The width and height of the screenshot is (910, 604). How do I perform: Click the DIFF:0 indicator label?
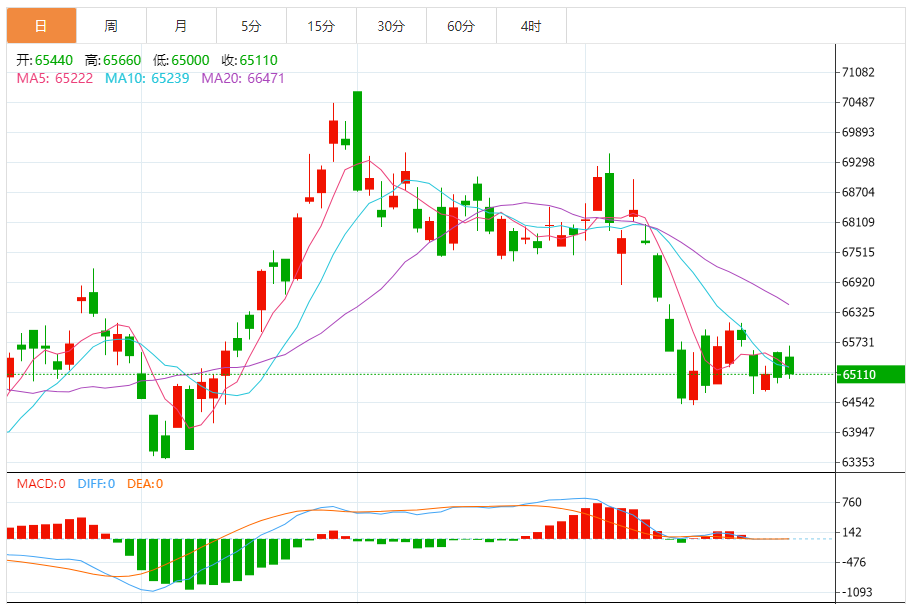point(96,484)
